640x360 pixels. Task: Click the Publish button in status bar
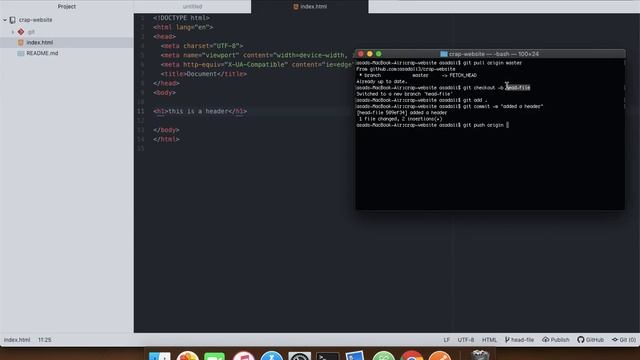coord(556,340)
